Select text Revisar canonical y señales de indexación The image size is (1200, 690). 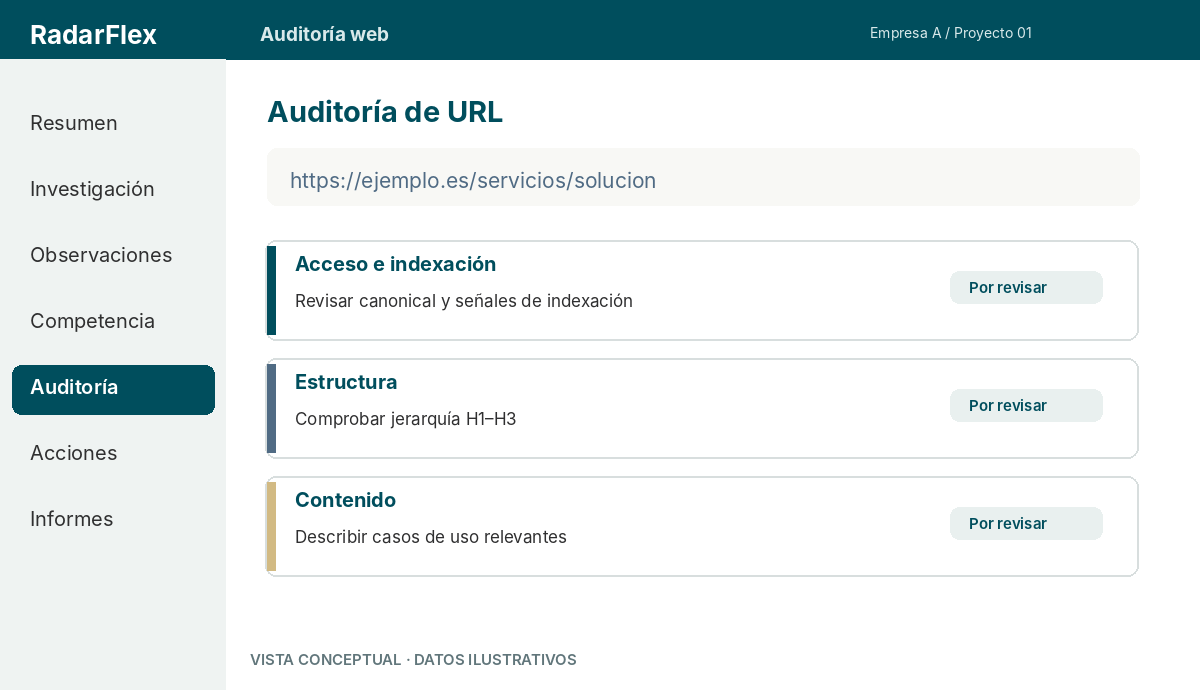coord(464,301)
